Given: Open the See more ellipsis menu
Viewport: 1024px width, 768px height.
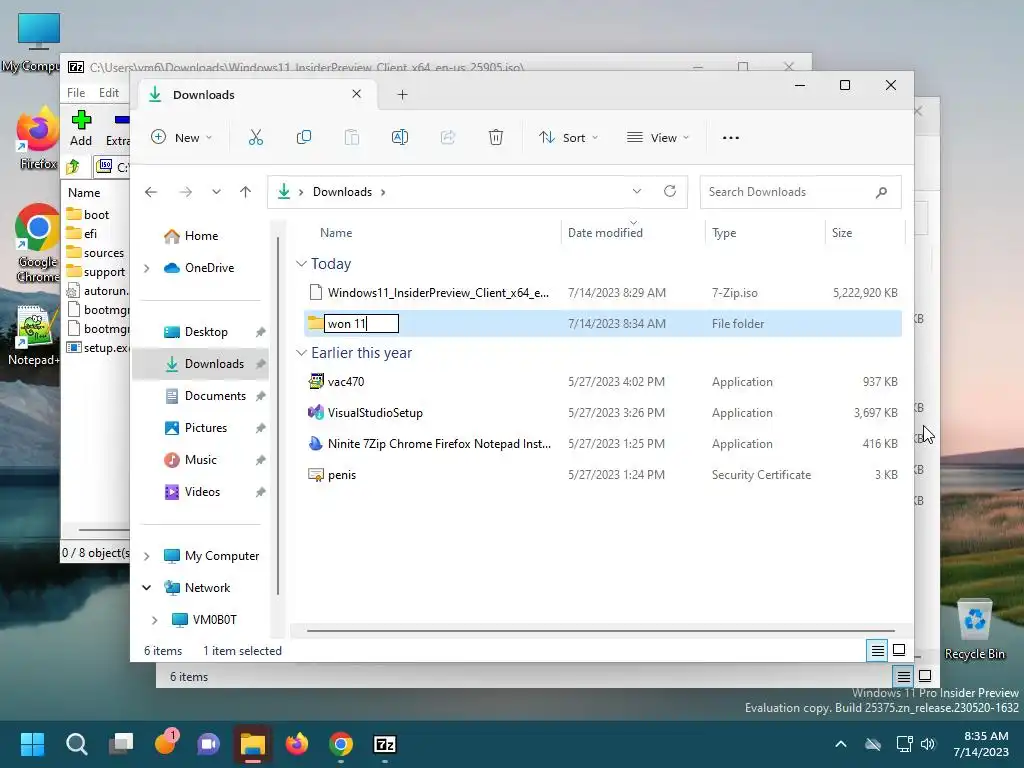Looking at the screenshot, I should pyautogui.click(x=731, y=138).
